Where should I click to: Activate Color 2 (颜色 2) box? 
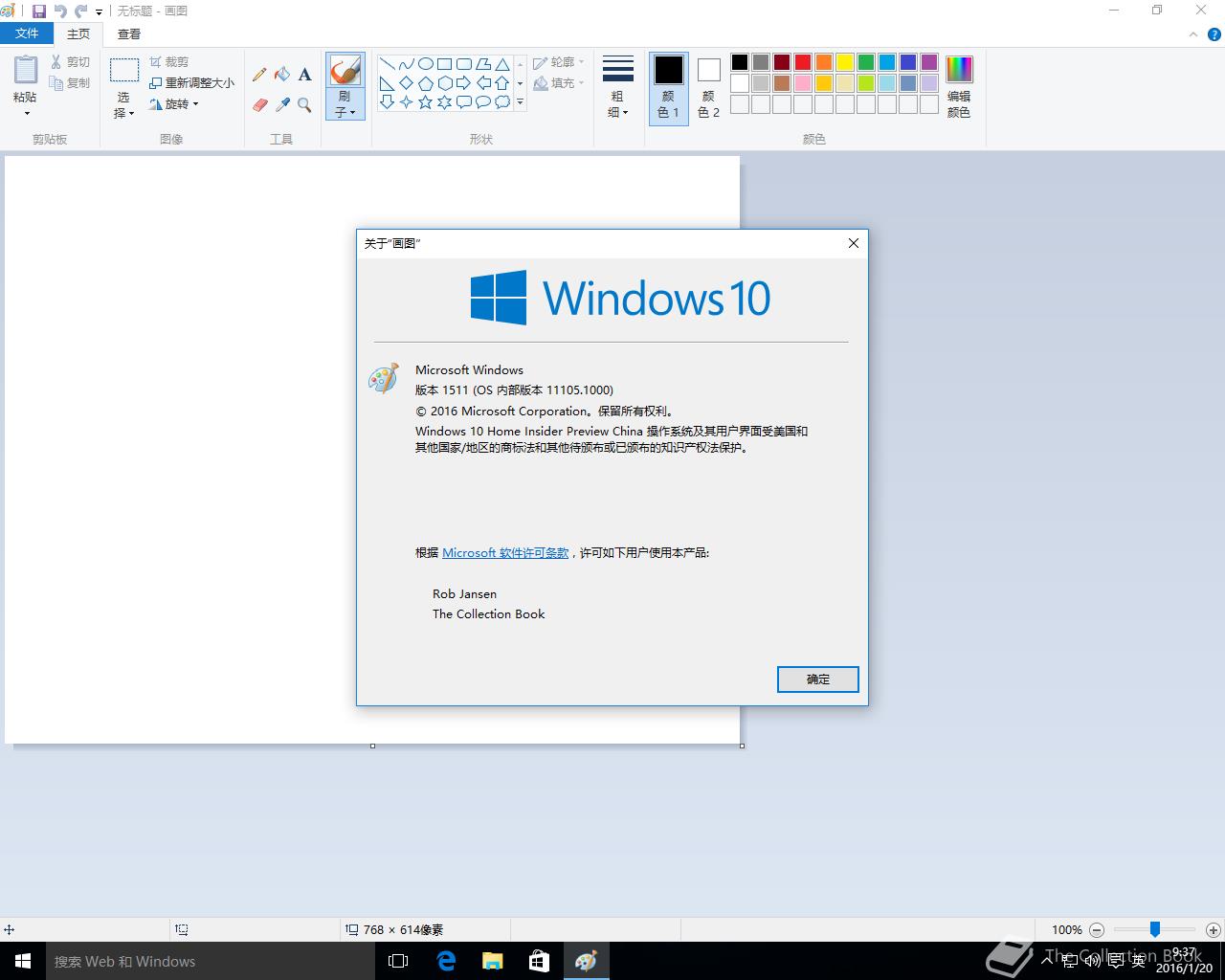[x=708, y=88]
